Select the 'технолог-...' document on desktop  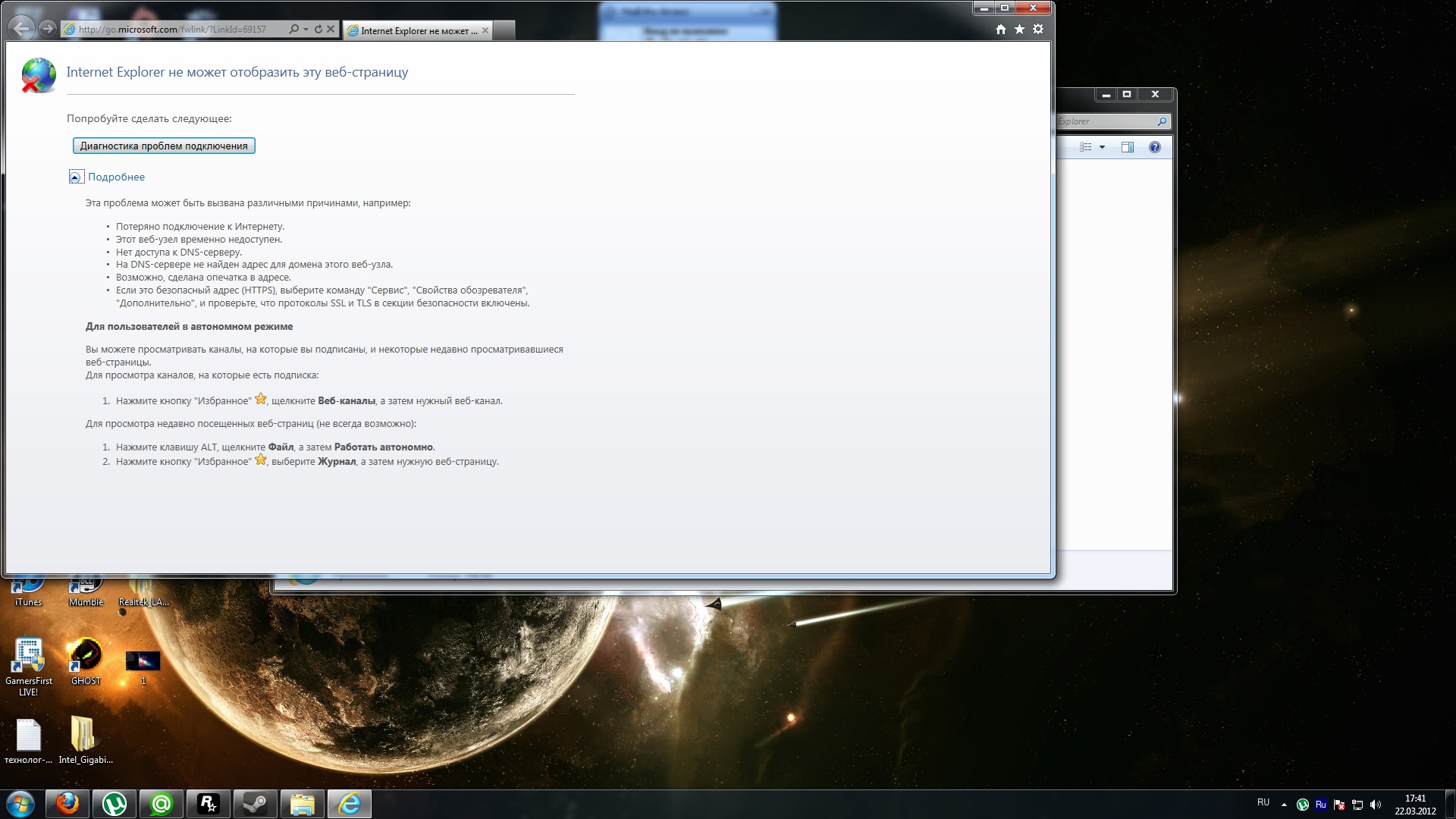pyautogui.click(x=28, y=741)
